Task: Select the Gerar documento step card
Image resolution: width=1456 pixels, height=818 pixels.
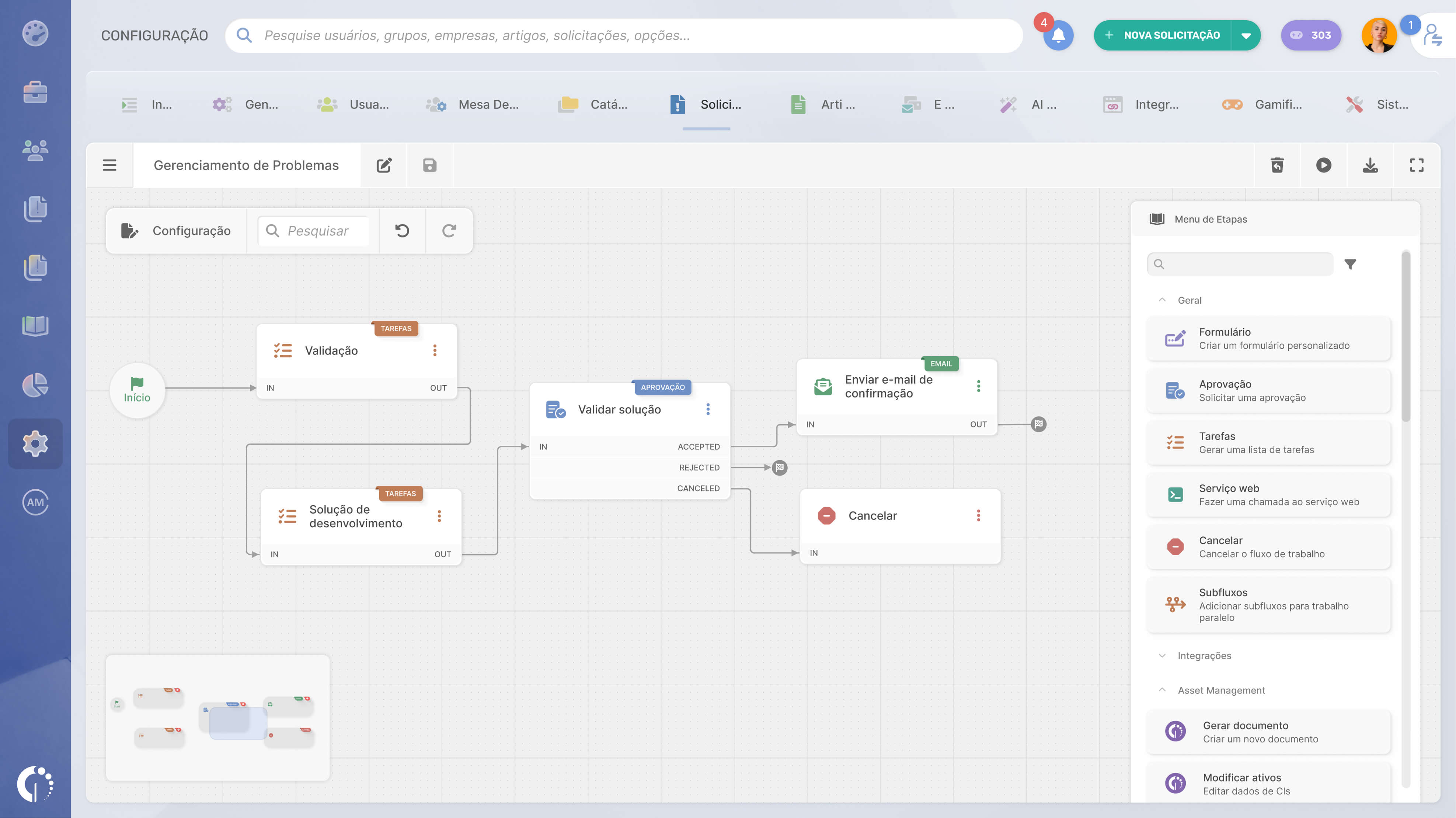Action: point(1268,731)
